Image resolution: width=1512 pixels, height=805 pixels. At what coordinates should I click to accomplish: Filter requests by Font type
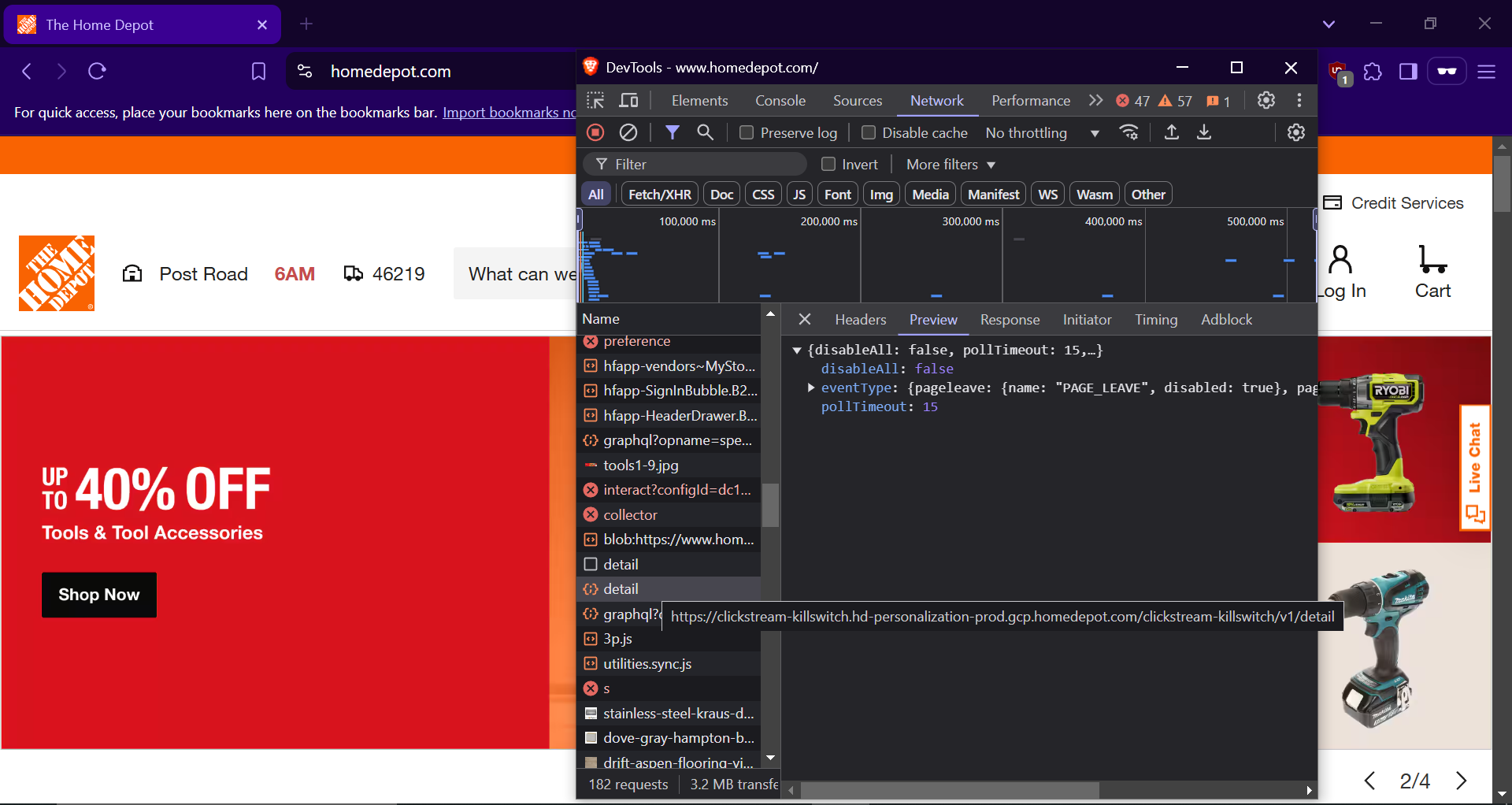tap(838, 195)
